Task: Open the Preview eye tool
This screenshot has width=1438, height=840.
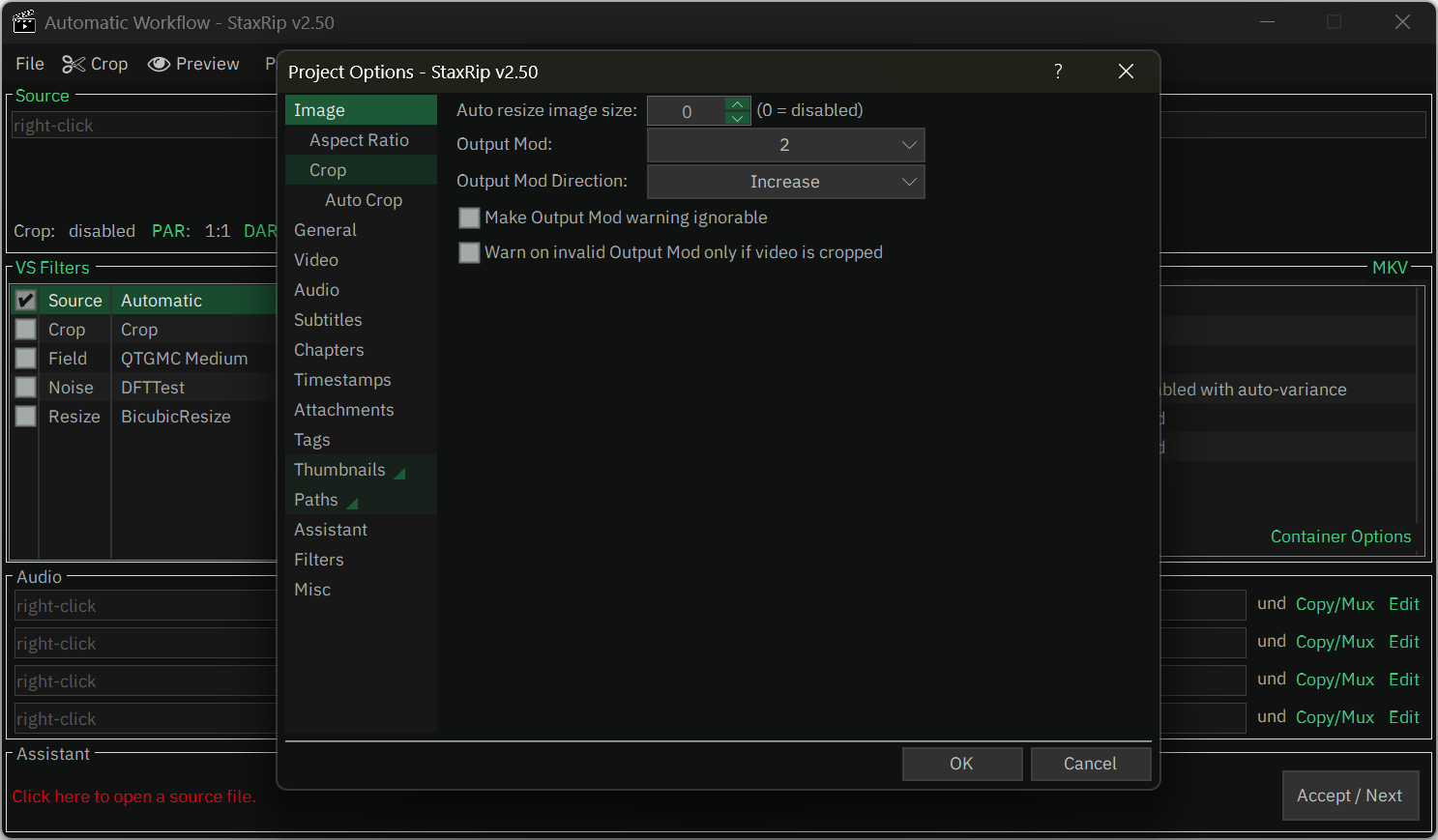Action: (193, 64)
